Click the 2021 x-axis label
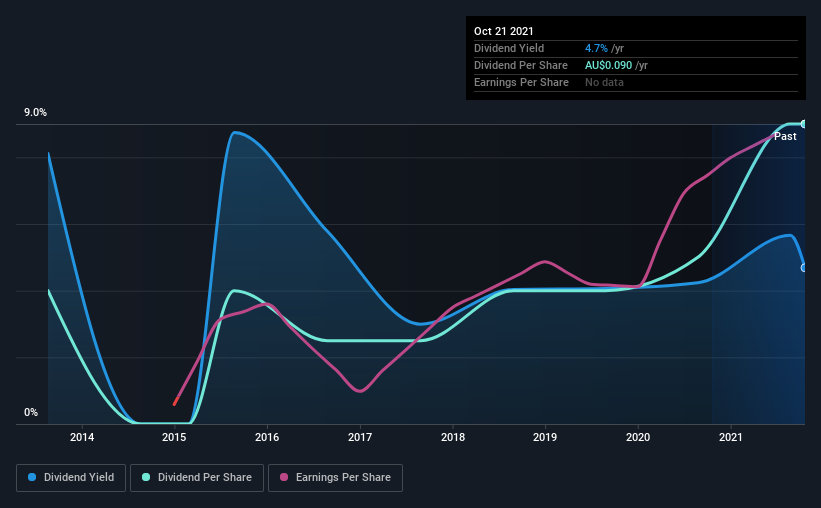Image resolution: width=821 pixels, height=508 pixels. 731,437
